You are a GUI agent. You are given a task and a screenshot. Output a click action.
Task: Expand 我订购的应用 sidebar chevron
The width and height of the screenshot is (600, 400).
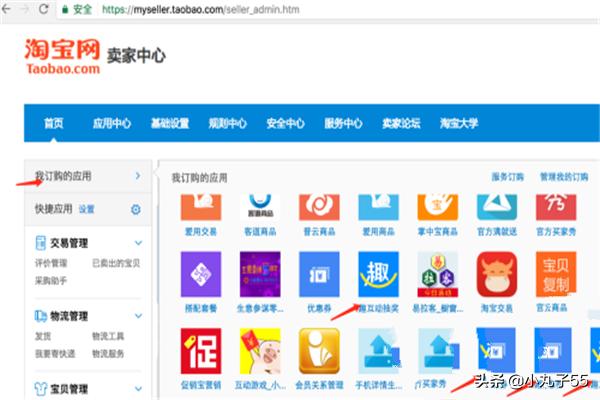[x=138, y=176]
